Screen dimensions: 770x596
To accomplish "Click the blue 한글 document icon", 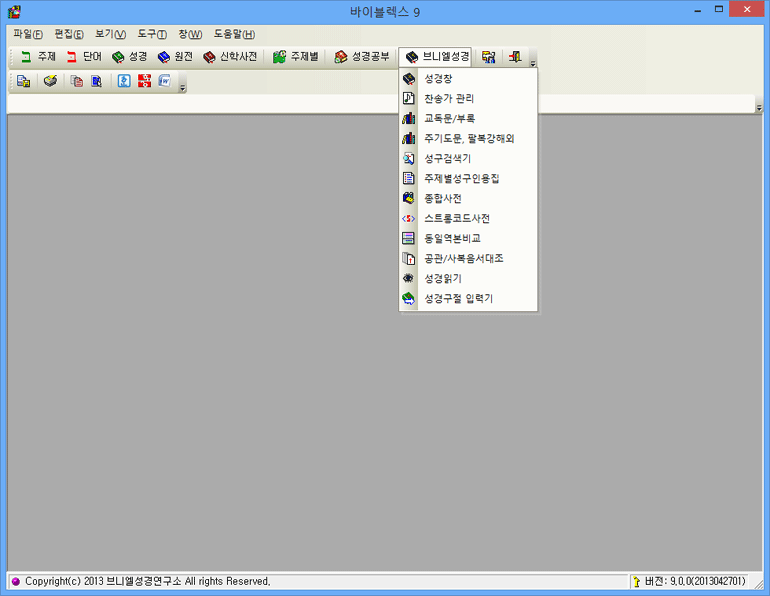I will click(x=124, y=81).
